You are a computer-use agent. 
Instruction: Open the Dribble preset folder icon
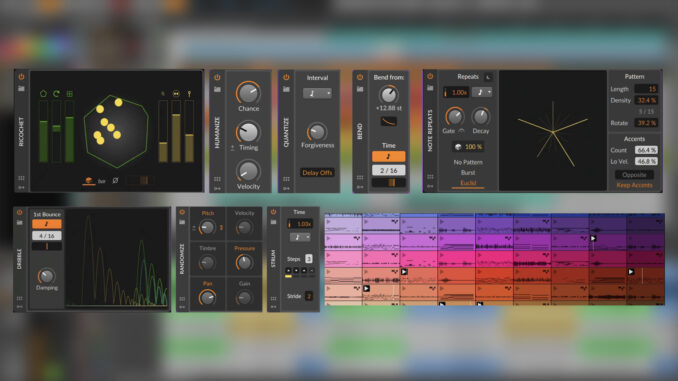click(x=19, y=223)
